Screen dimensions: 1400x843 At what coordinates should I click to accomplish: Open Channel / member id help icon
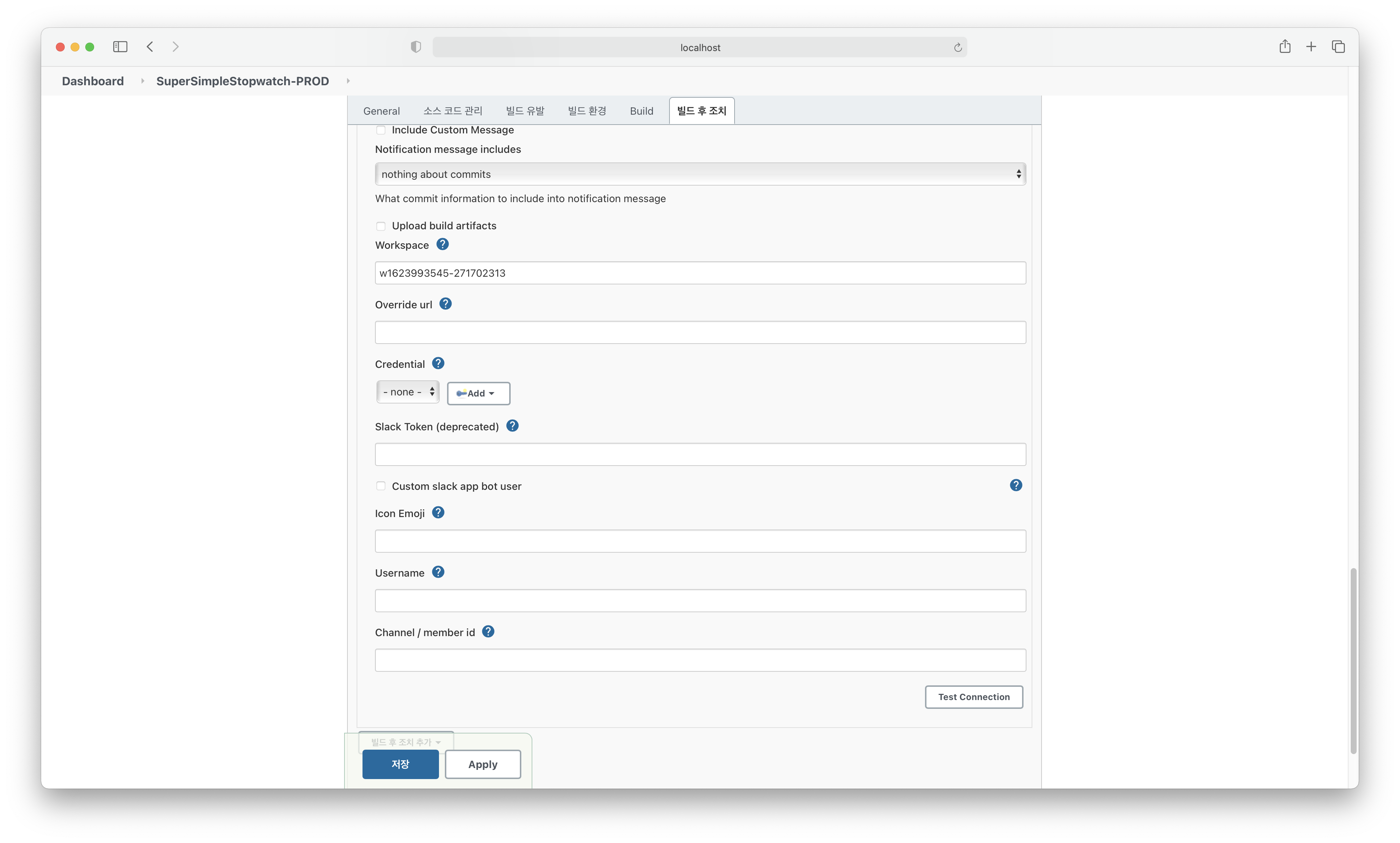pos(488,632)
